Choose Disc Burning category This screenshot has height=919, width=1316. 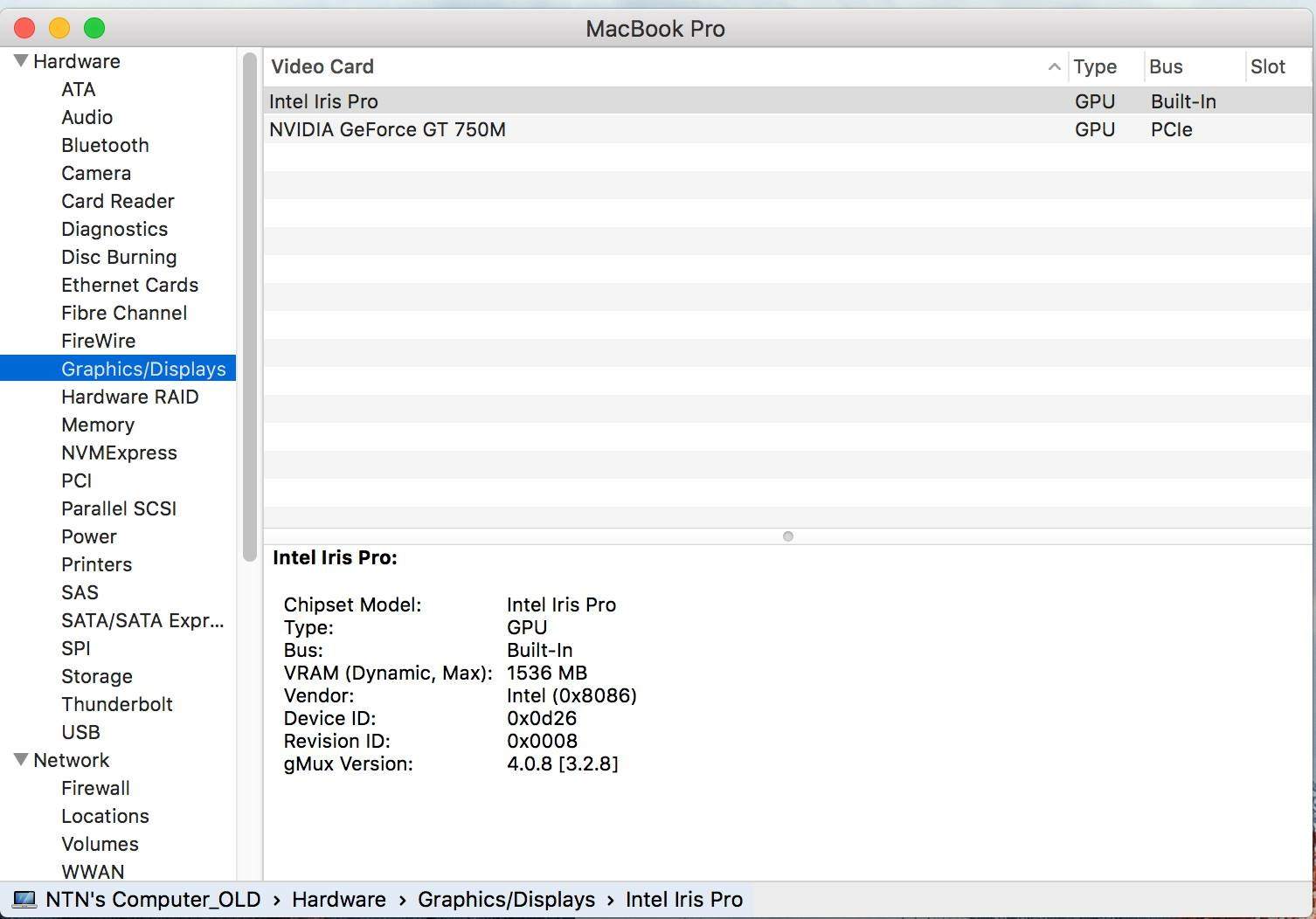[119, 257]
